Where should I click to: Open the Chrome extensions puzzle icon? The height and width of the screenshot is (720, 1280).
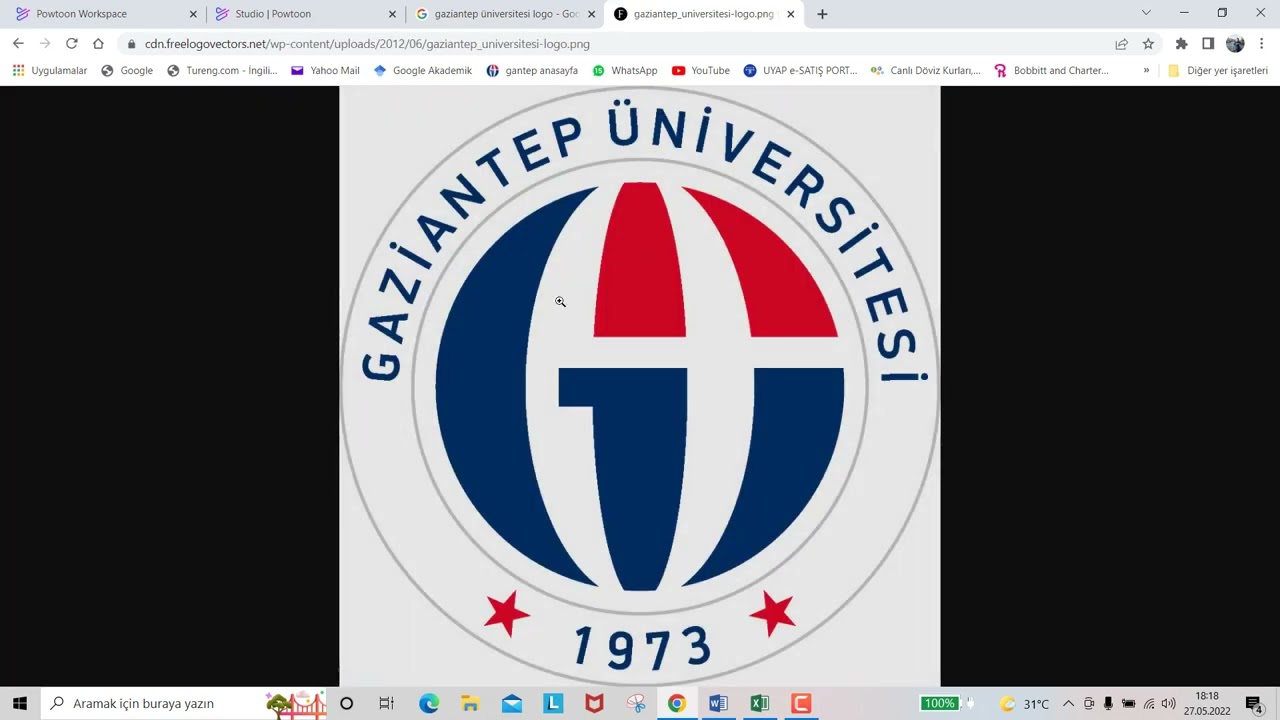pyautogui.click(x=1181, y=44)
